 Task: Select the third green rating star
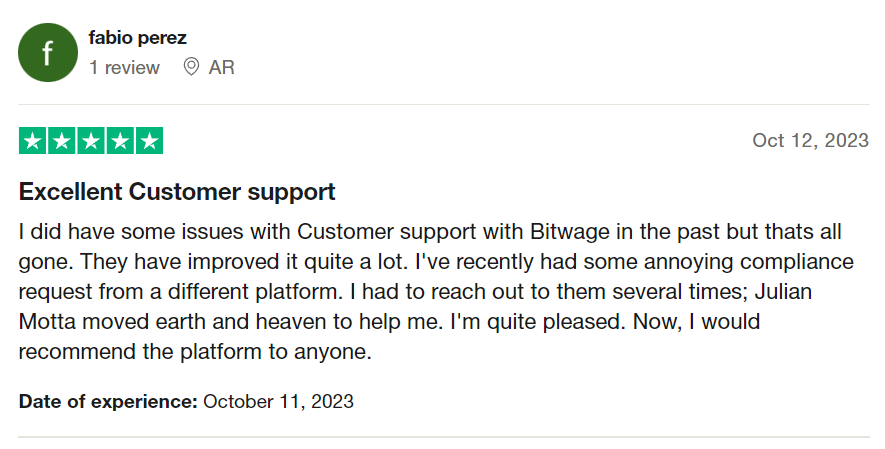(91, 141)
